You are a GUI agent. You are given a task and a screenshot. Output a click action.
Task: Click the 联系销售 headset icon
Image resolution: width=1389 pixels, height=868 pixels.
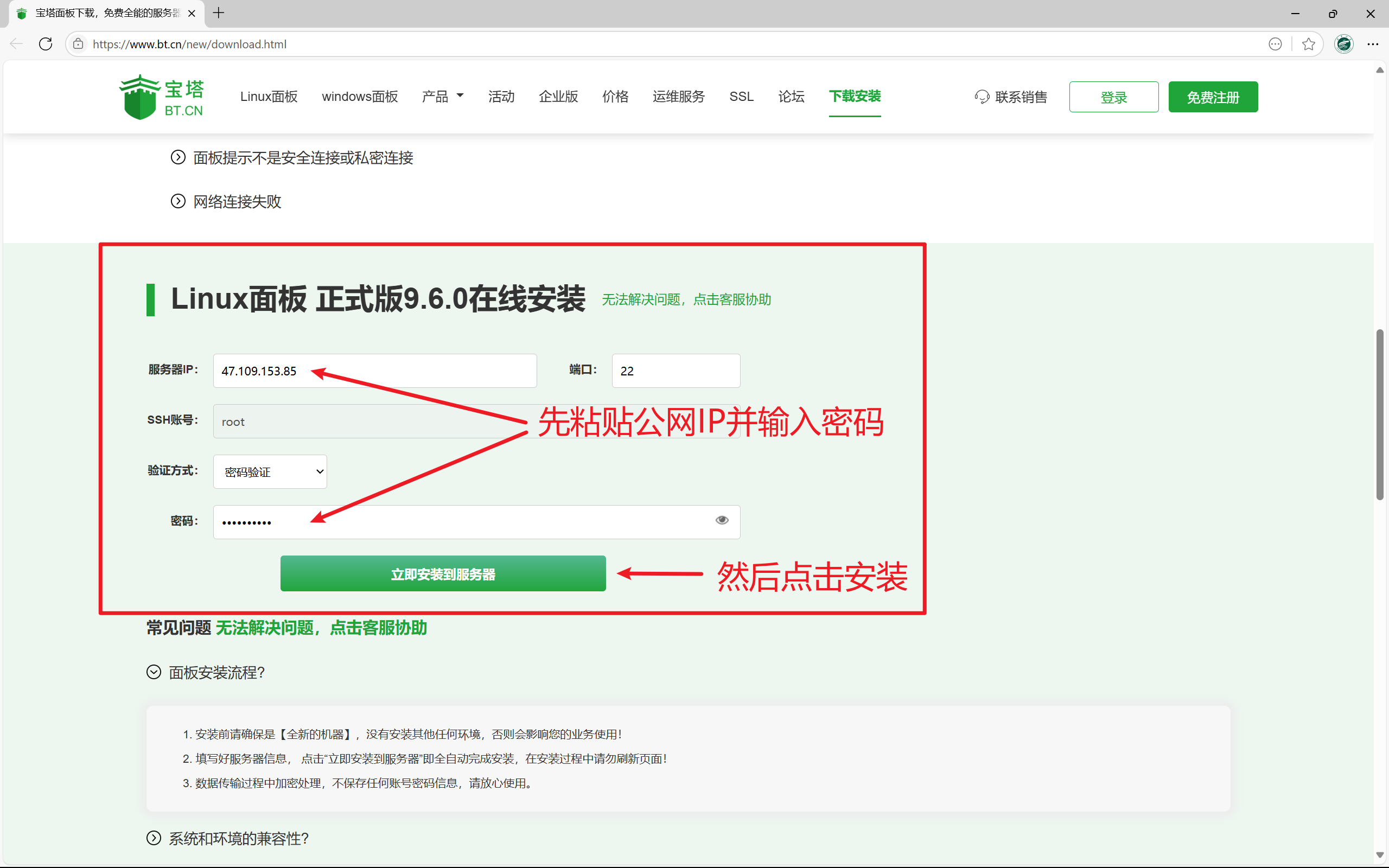tap(982, 97)
